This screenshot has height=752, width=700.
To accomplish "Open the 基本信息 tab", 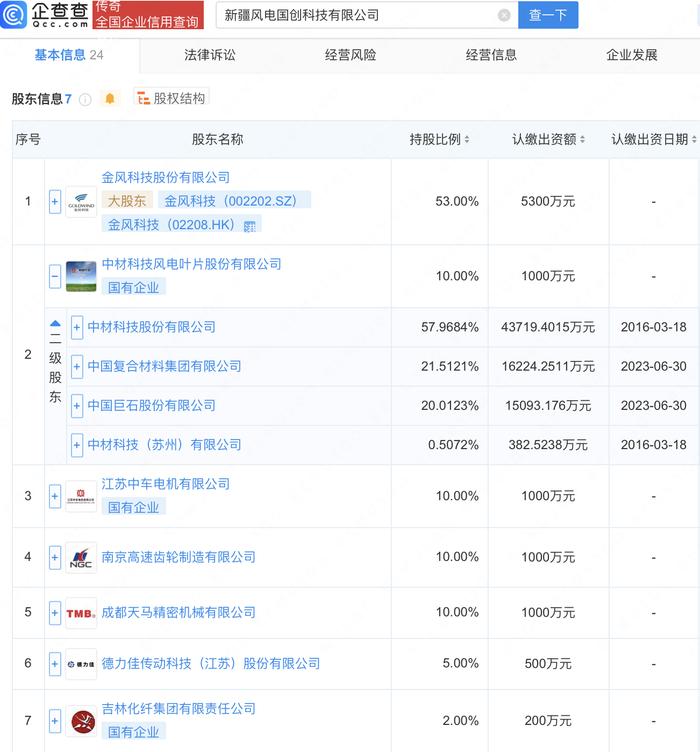I will [x=69, y=55].
